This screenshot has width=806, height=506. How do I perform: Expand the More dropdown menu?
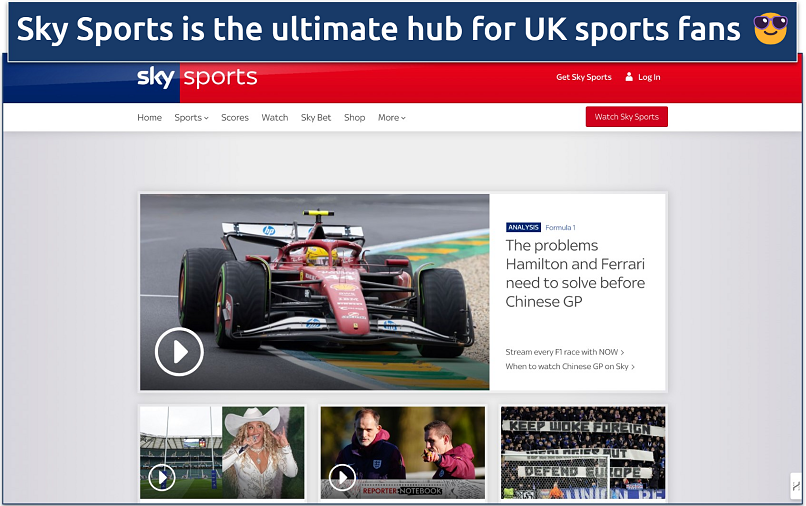coord(392,117)
